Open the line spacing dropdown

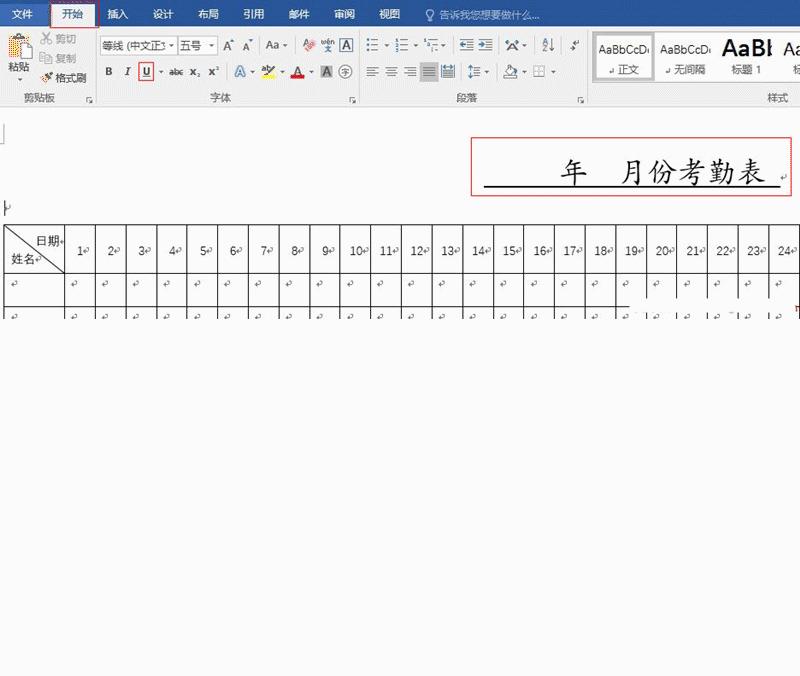click(x=480, y=72)
